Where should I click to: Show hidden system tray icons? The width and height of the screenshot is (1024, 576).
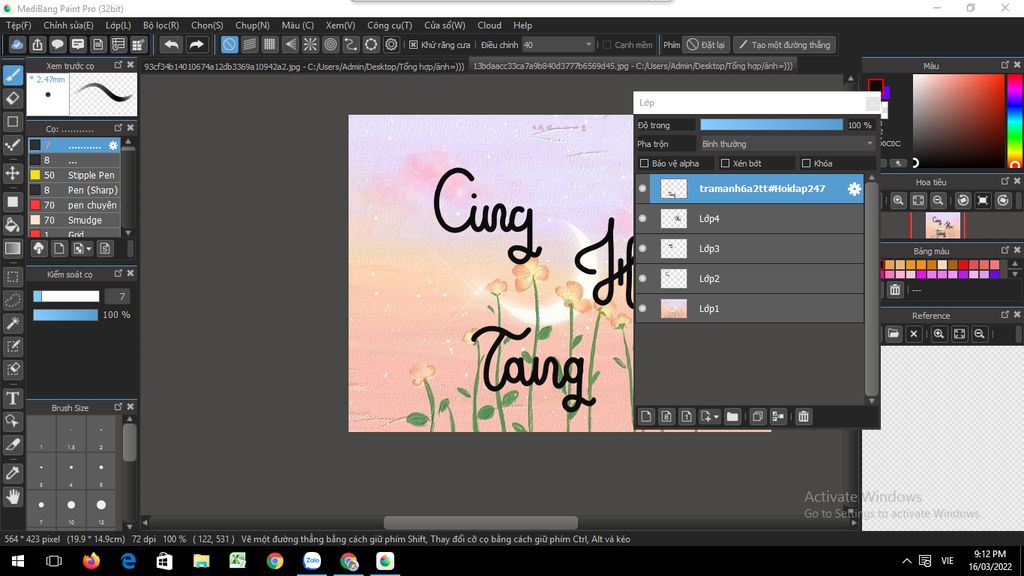pos(906,561)
